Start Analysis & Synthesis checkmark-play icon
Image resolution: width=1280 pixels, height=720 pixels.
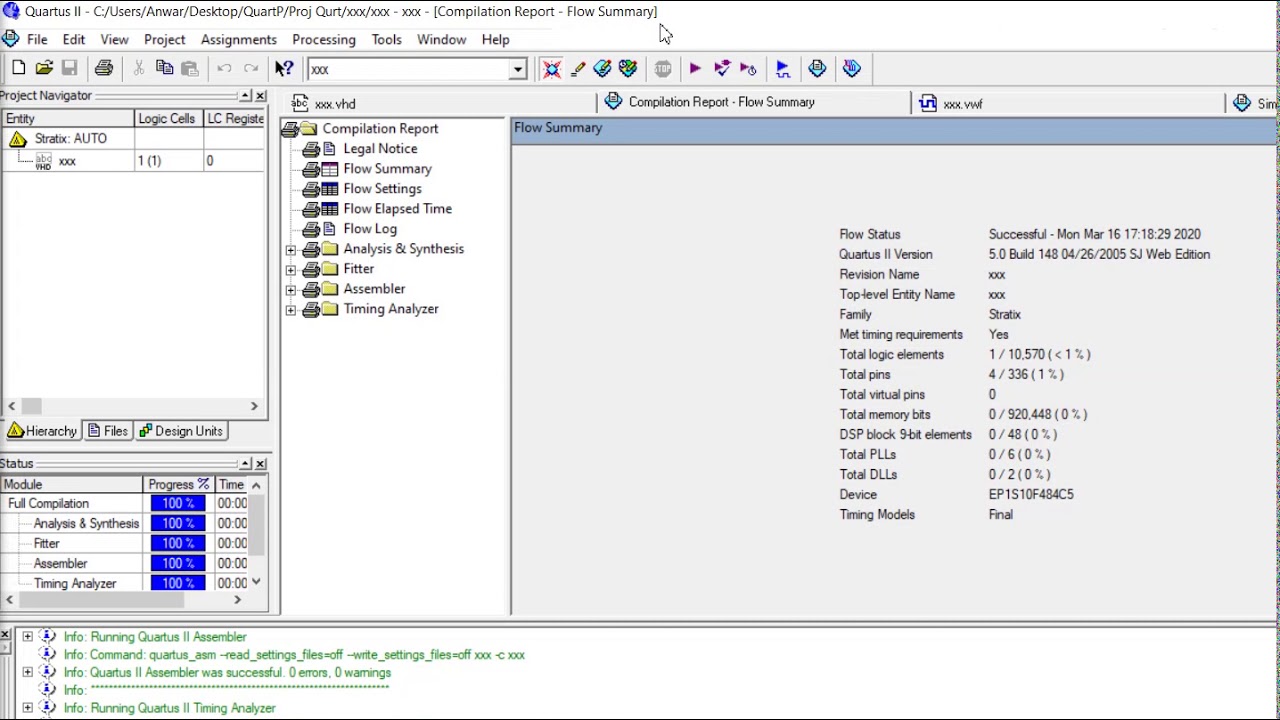(722, 68)
